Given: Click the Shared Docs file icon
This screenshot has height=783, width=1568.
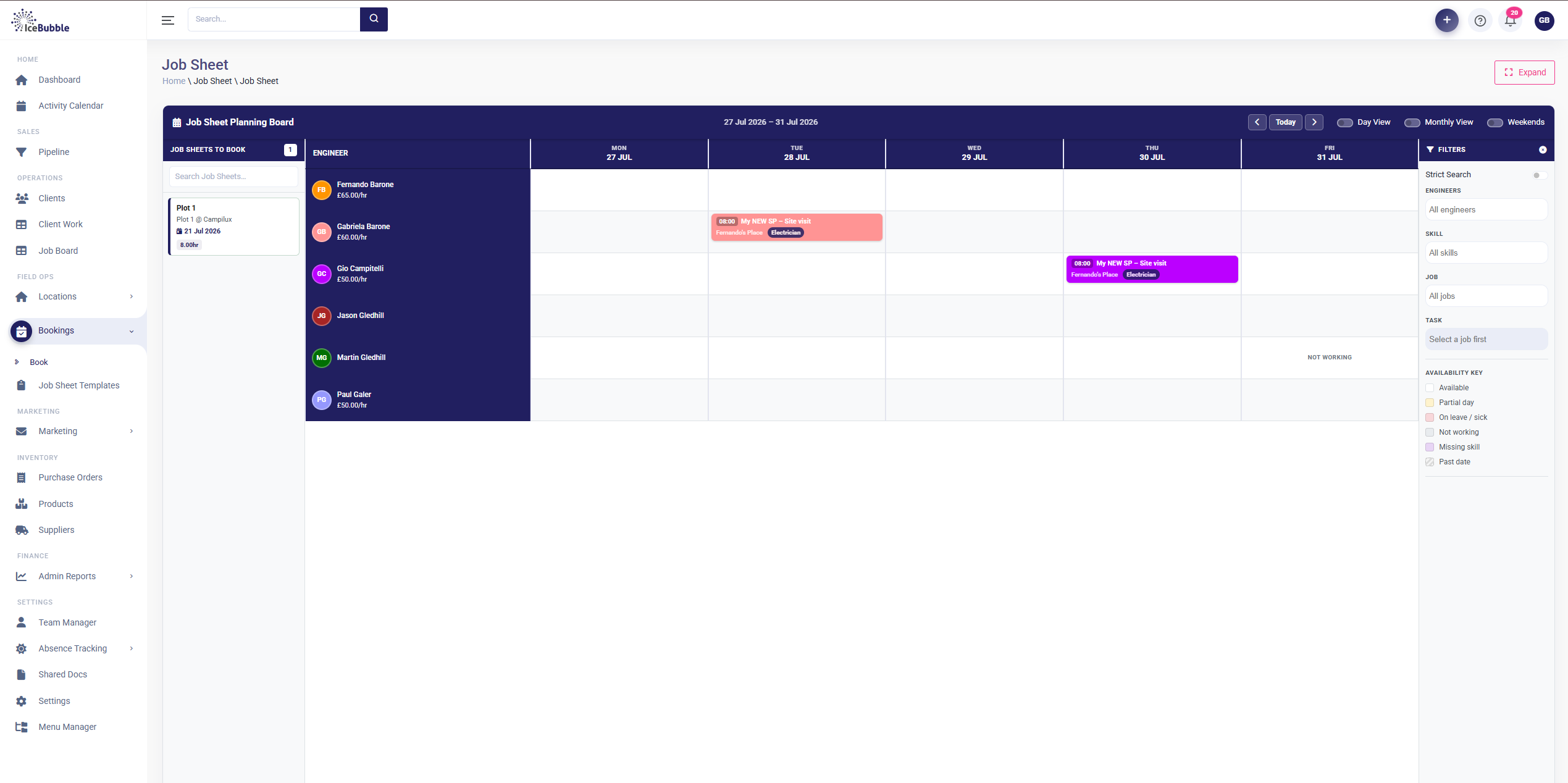Looking at the screenshot, I should tap(22, 674).
